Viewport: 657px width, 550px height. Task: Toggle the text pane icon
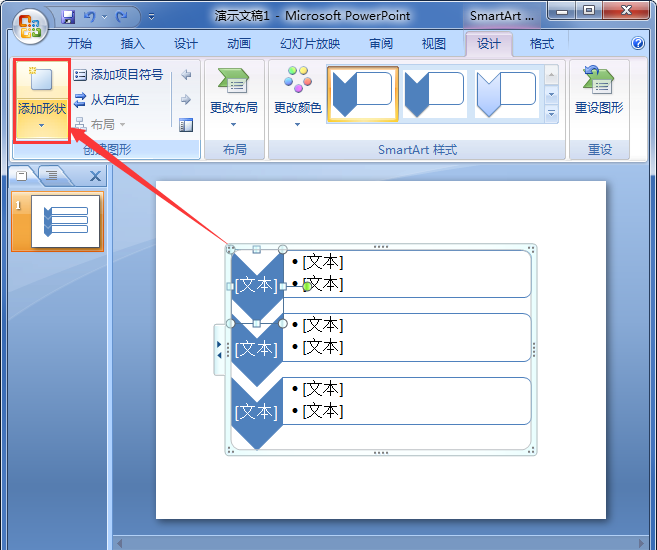pyautogui.click(x=186, y=124)
